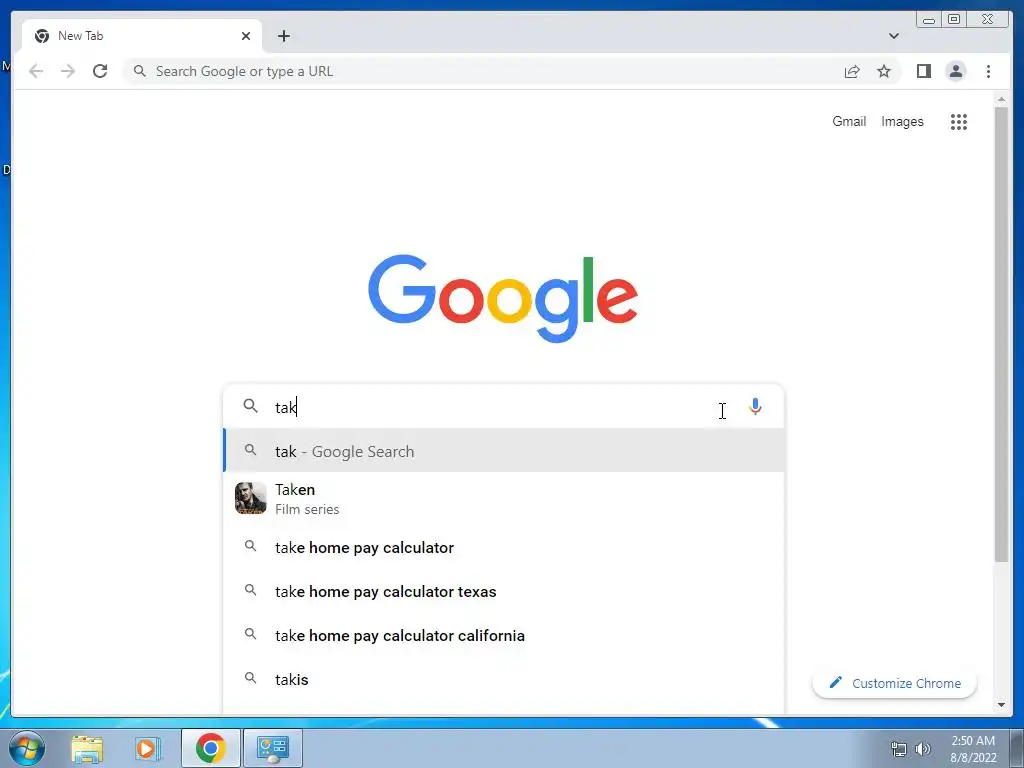Pick 'take home pay calculator california' suggestion
This screenshot has height=768, width=1024.
tap(504, 635)
